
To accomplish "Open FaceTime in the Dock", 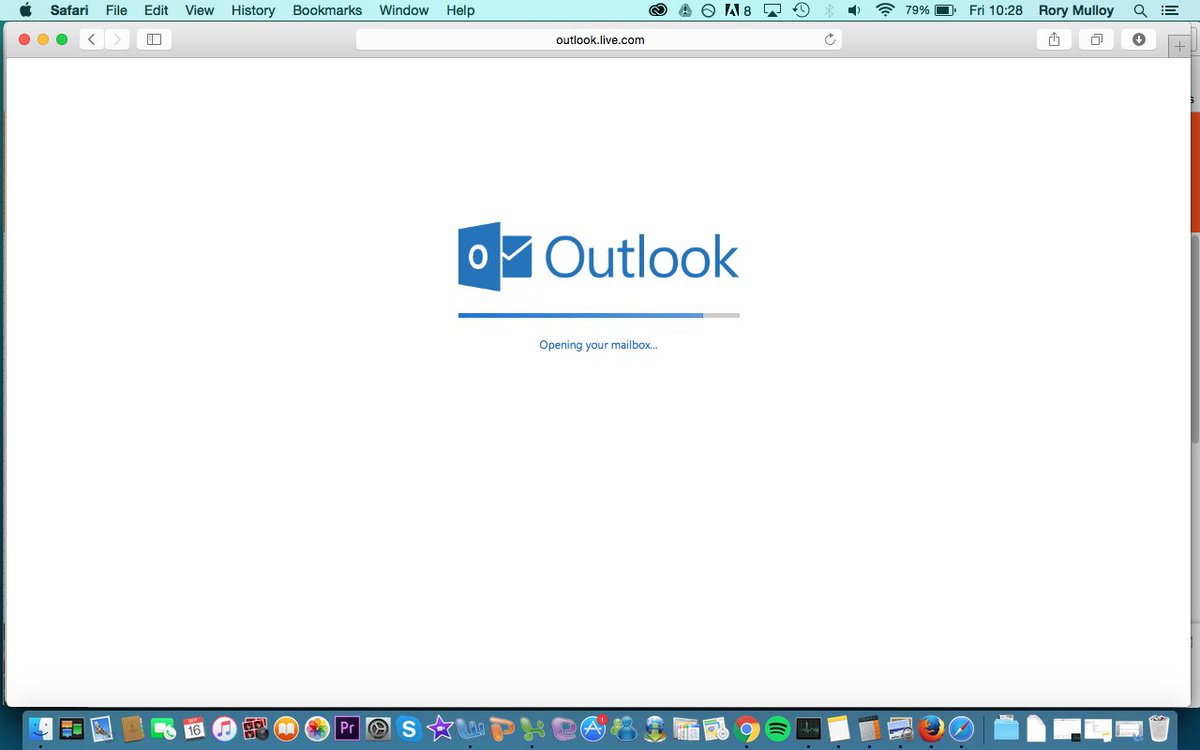I will point(163,728).
